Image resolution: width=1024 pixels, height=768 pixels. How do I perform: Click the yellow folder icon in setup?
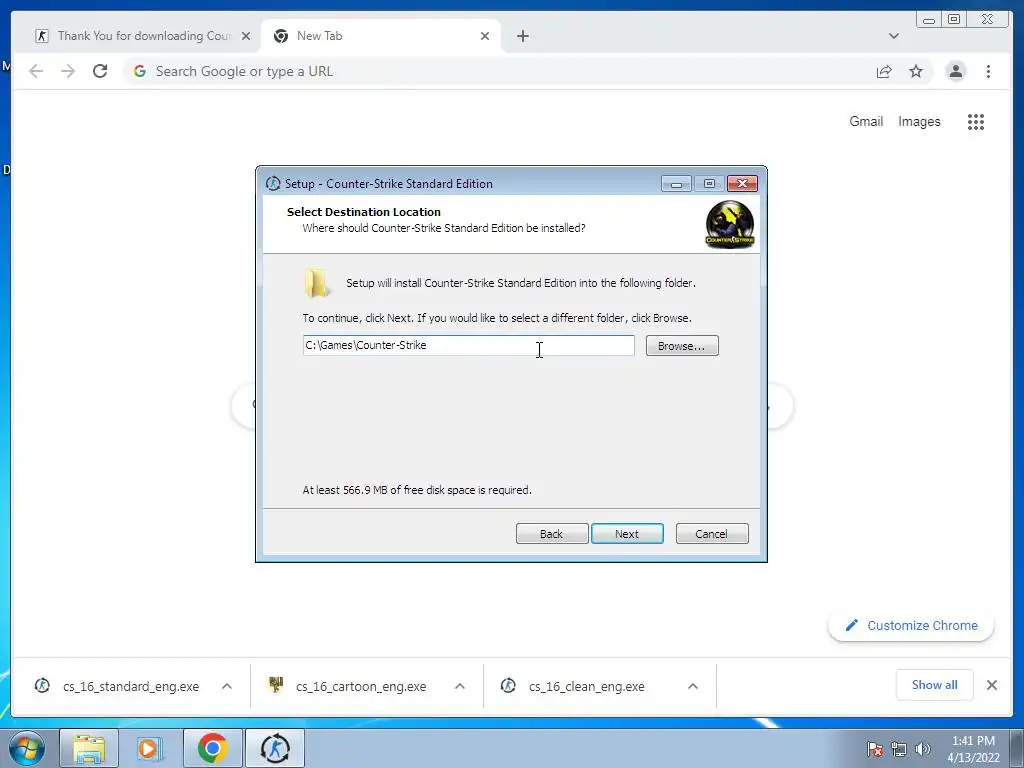point(317,283)
